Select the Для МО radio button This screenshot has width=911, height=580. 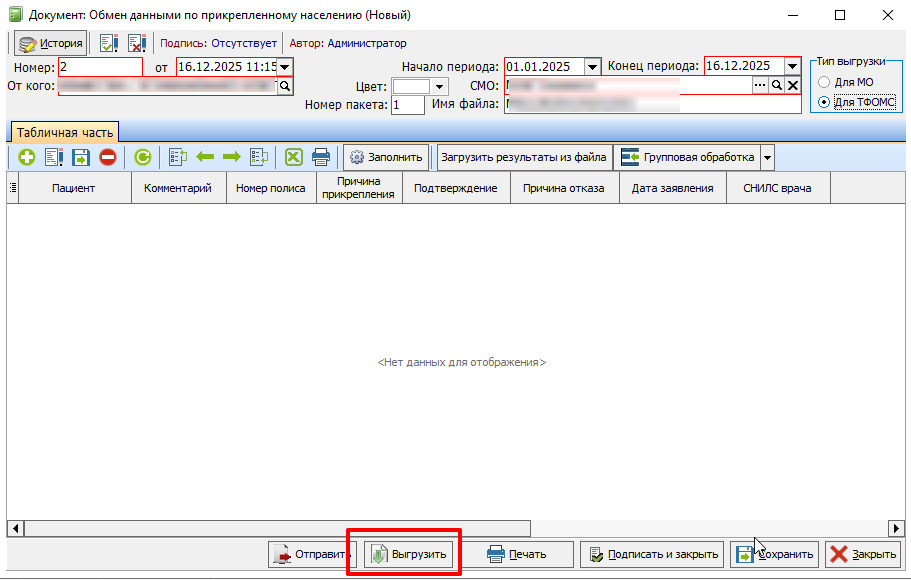(x=824, y=82)
